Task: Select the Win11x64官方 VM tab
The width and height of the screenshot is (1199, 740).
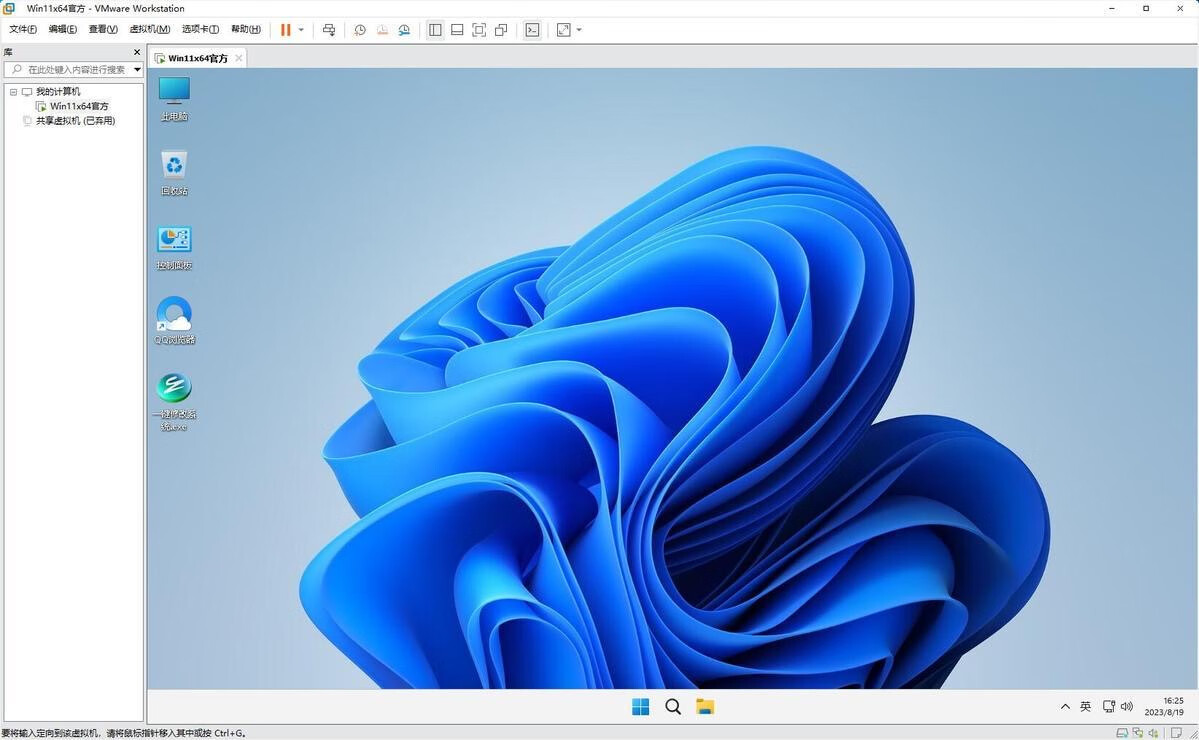Action: coord(197,58)
